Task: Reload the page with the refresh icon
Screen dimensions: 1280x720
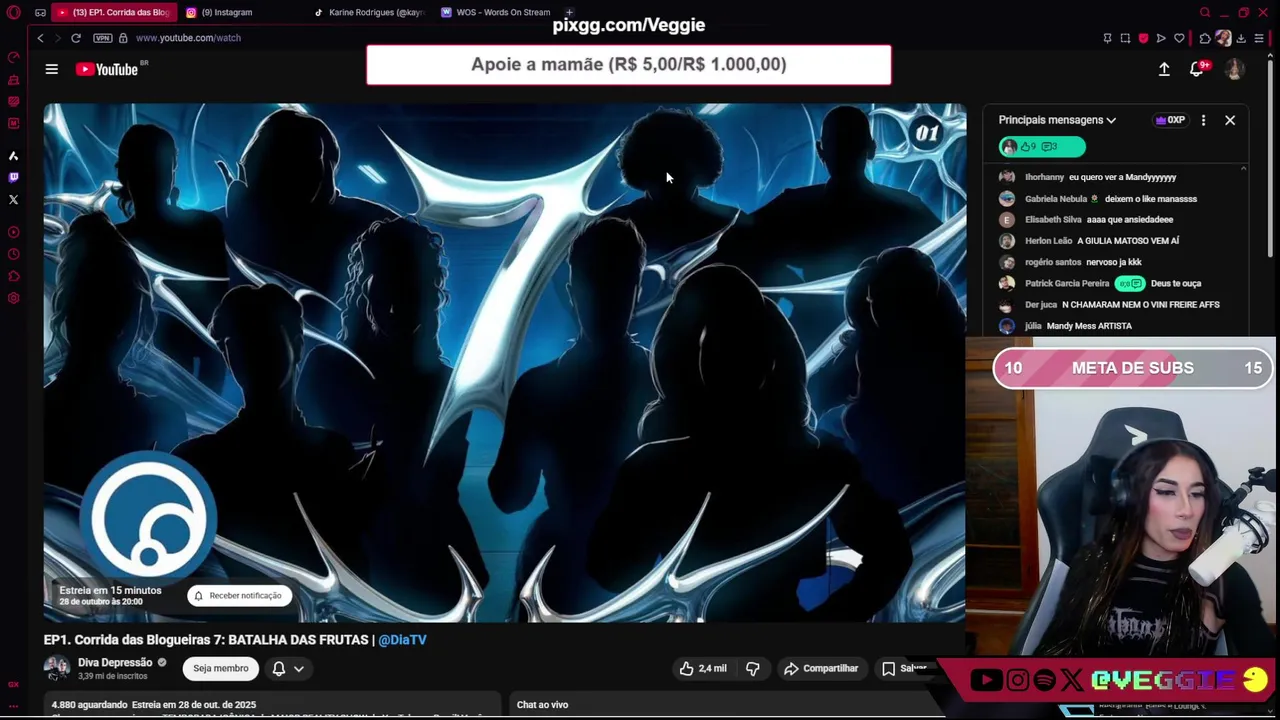Action: [75, 38]
